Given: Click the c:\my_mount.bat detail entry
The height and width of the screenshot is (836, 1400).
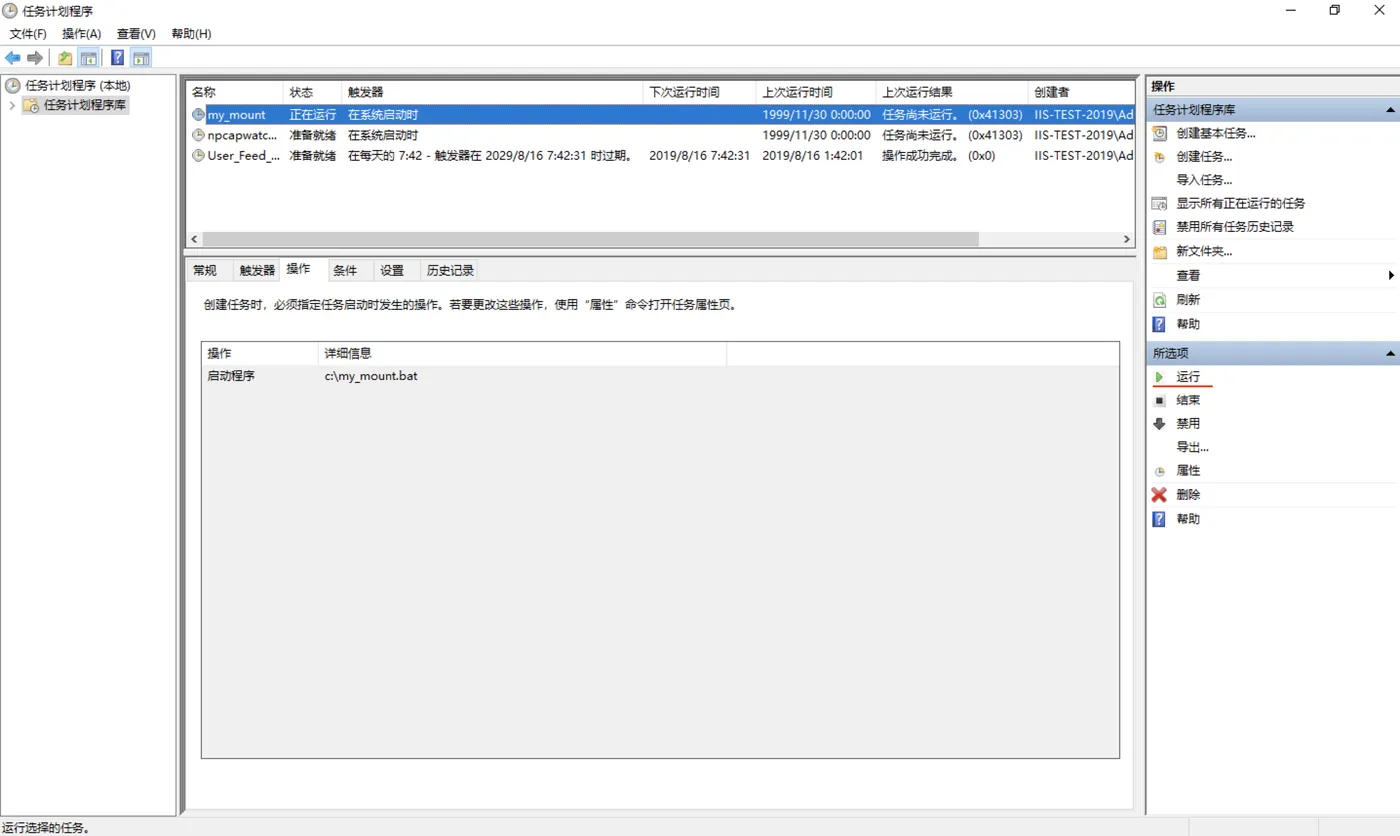Looking at the screenshot, I should click(370, 376).
